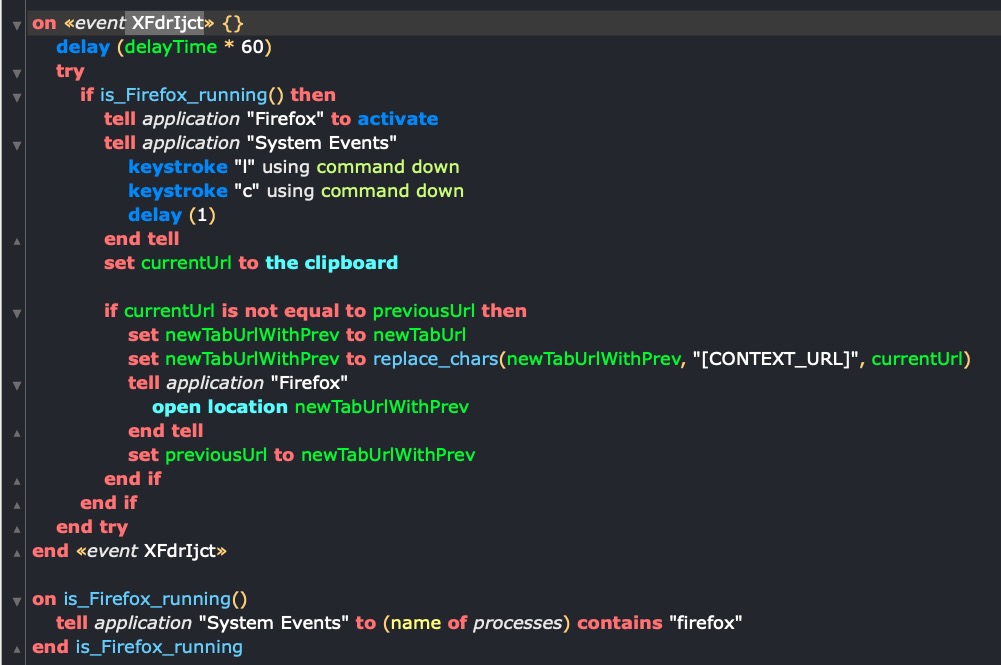Click the replace_chars function call
Viewport: 1001px width, 665px height.
pyautogui.click(x=436, y=359)
